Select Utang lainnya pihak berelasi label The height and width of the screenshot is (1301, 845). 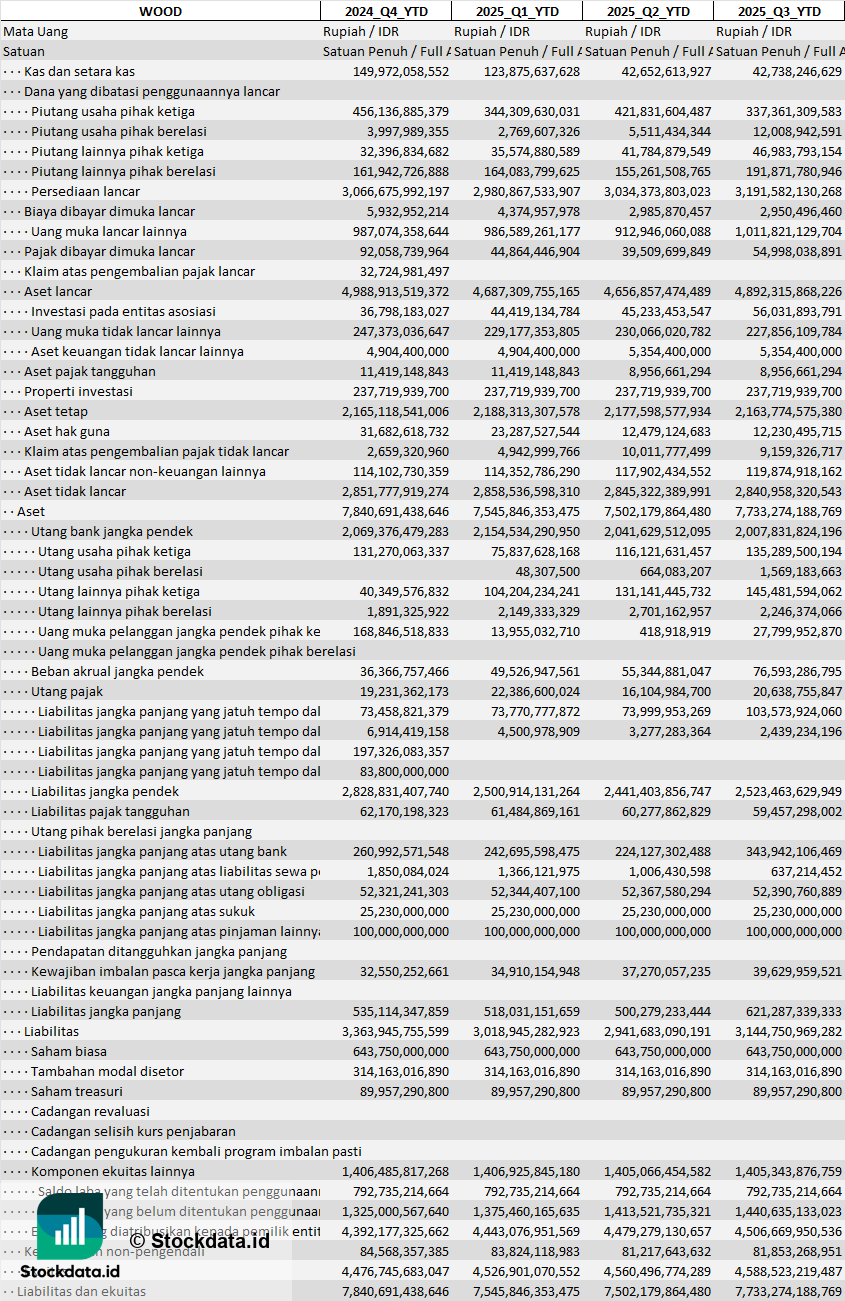125,611
